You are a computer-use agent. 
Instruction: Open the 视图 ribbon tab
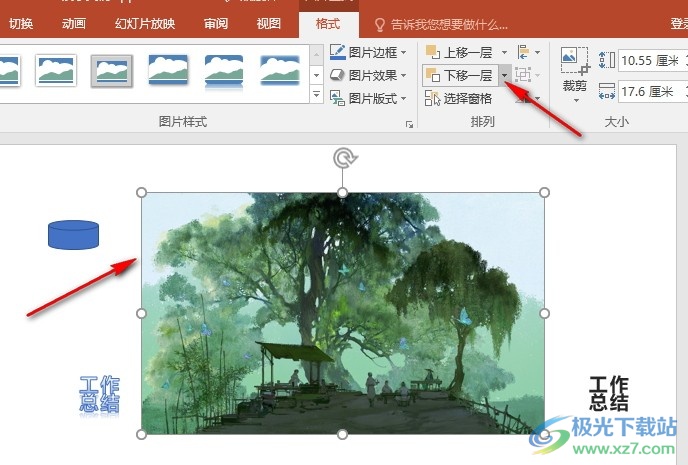pos(269,23)
